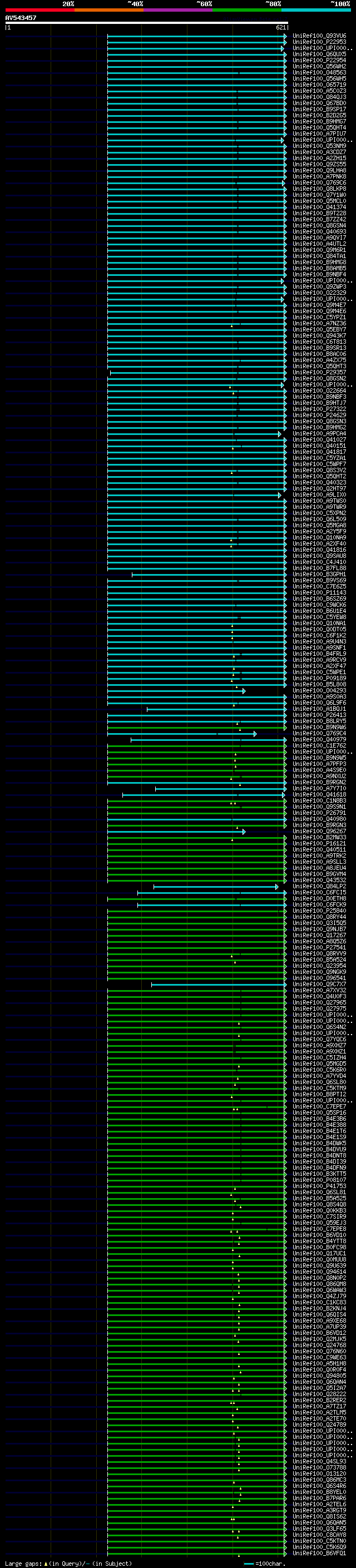356x1568 pixels.
Task: Select hit label UniRef100_P26791
Action: point(319,813)
